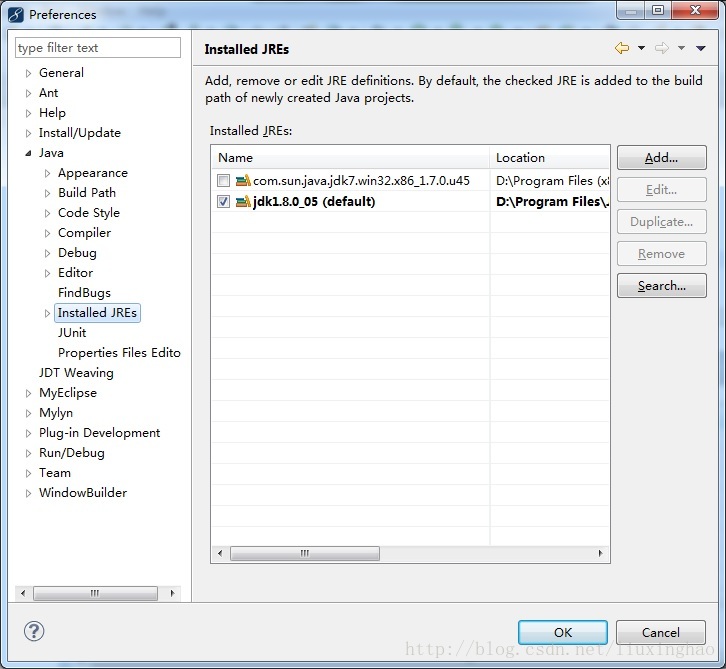Select JUnit in the preferences tree

(x=72, y=332)
